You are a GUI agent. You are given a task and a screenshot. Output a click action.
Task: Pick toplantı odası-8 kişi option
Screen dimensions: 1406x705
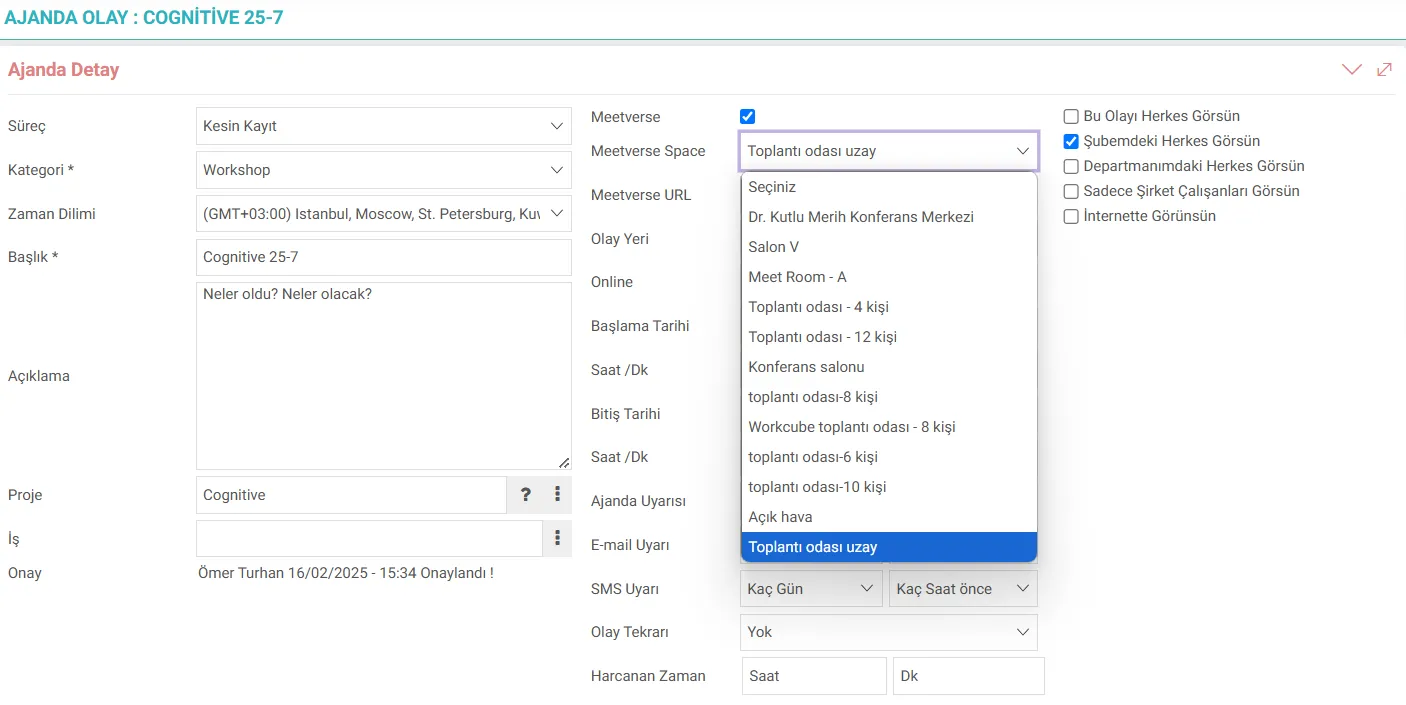pyautogui.click(x=889, y=397)
